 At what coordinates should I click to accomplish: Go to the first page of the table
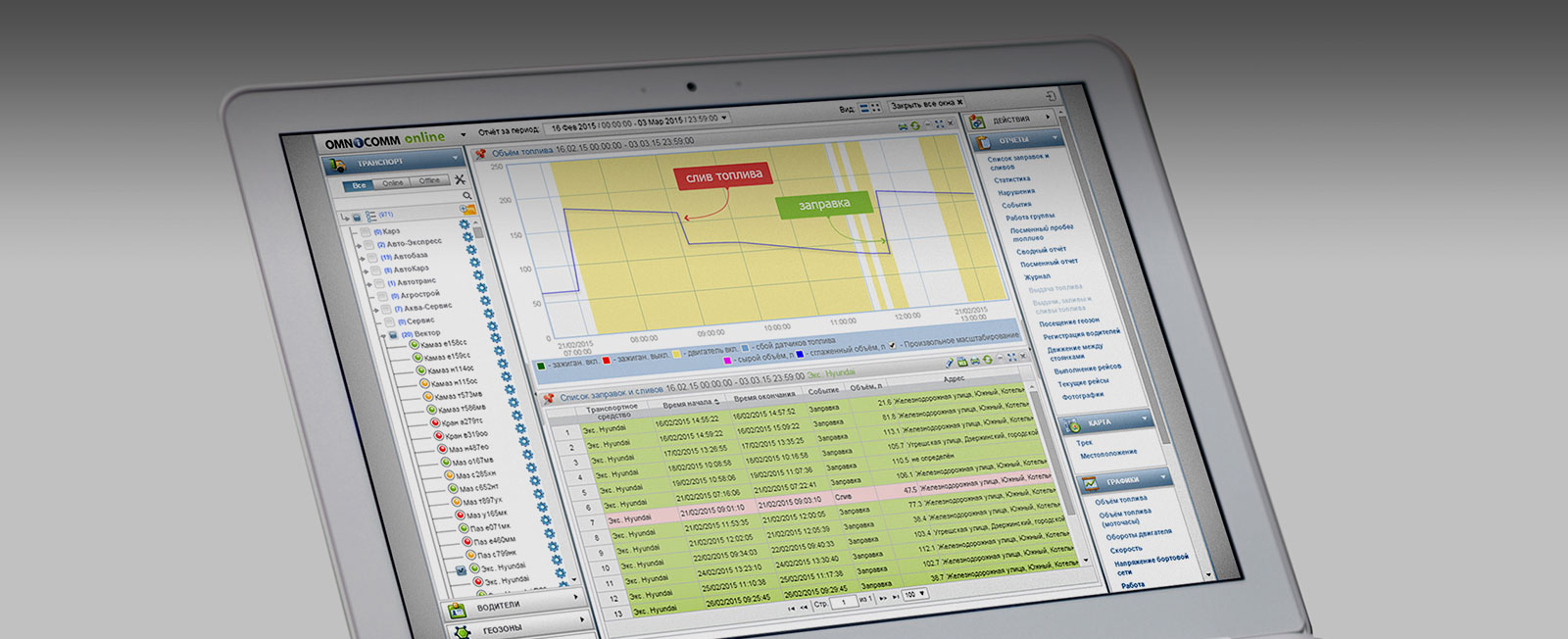[x=792, y=609]
